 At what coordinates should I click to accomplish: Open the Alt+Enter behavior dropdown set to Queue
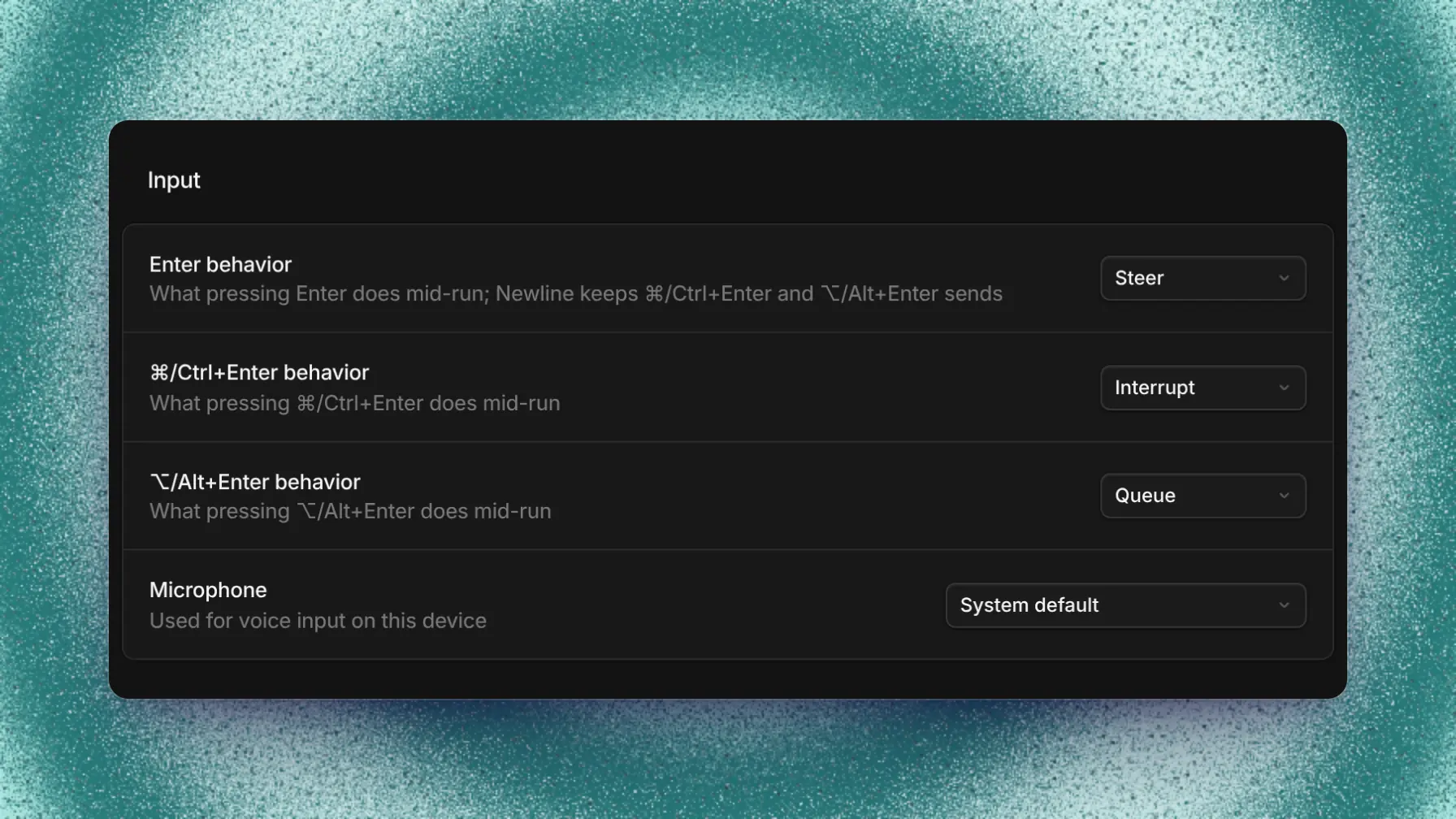(1202, 496)
